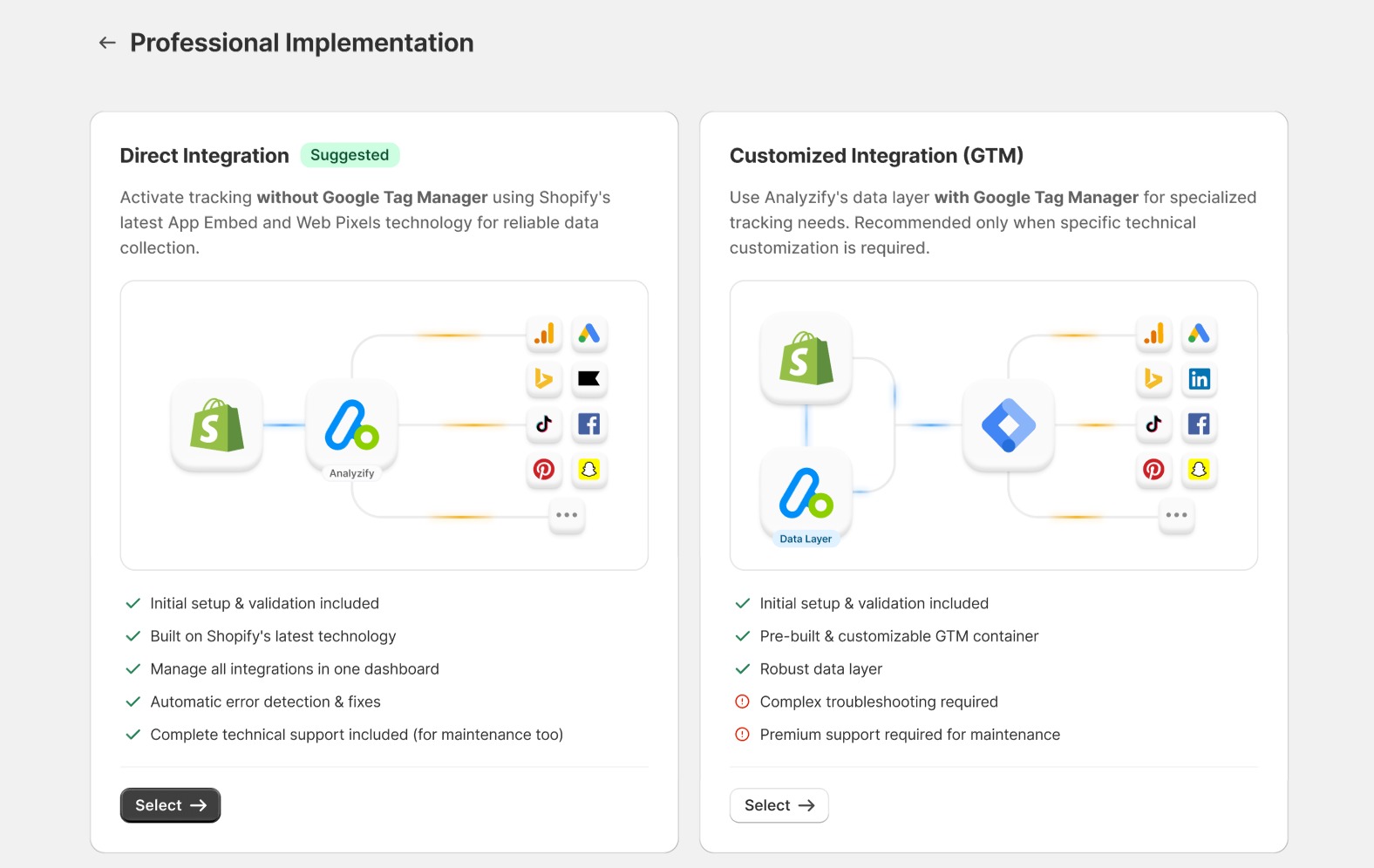Viewport: 1374px width, 868px height.
Task: Click 'Pre-built & customizable GTM container' text
Action: pos(899,636)
